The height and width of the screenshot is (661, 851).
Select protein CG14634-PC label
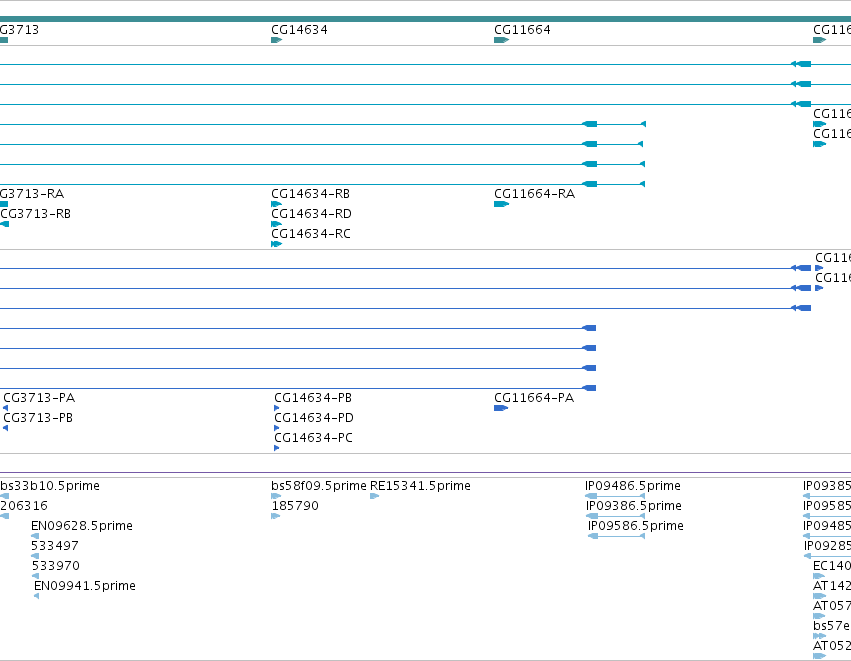313,438
